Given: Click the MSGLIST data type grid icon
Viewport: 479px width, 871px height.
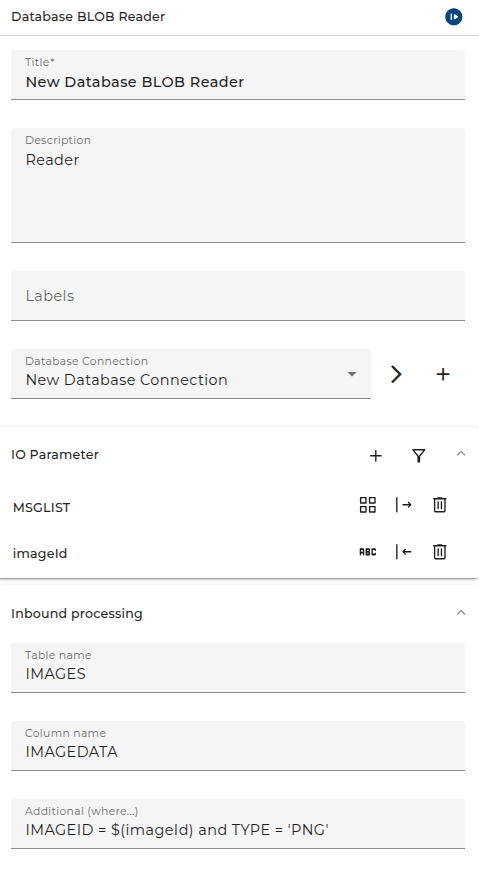Looking at the screenshot, I should tap(368, 505).
